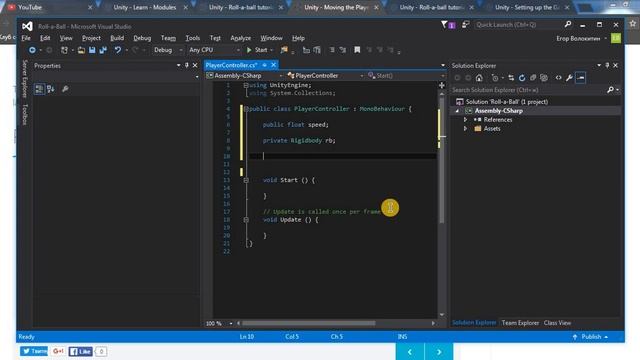This screenshot has height=360, width=640.
Task: Click Pending Changes Filter clock icon
Action: tap(495, 78)
